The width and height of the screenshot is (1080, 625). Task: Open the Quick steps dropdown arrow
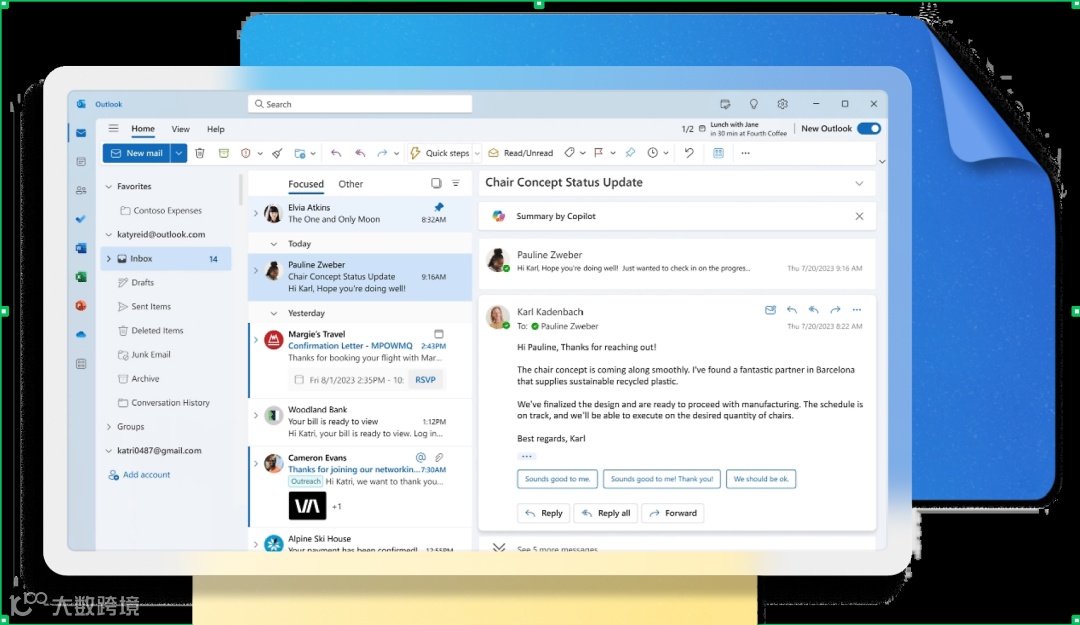coord(477,154)
